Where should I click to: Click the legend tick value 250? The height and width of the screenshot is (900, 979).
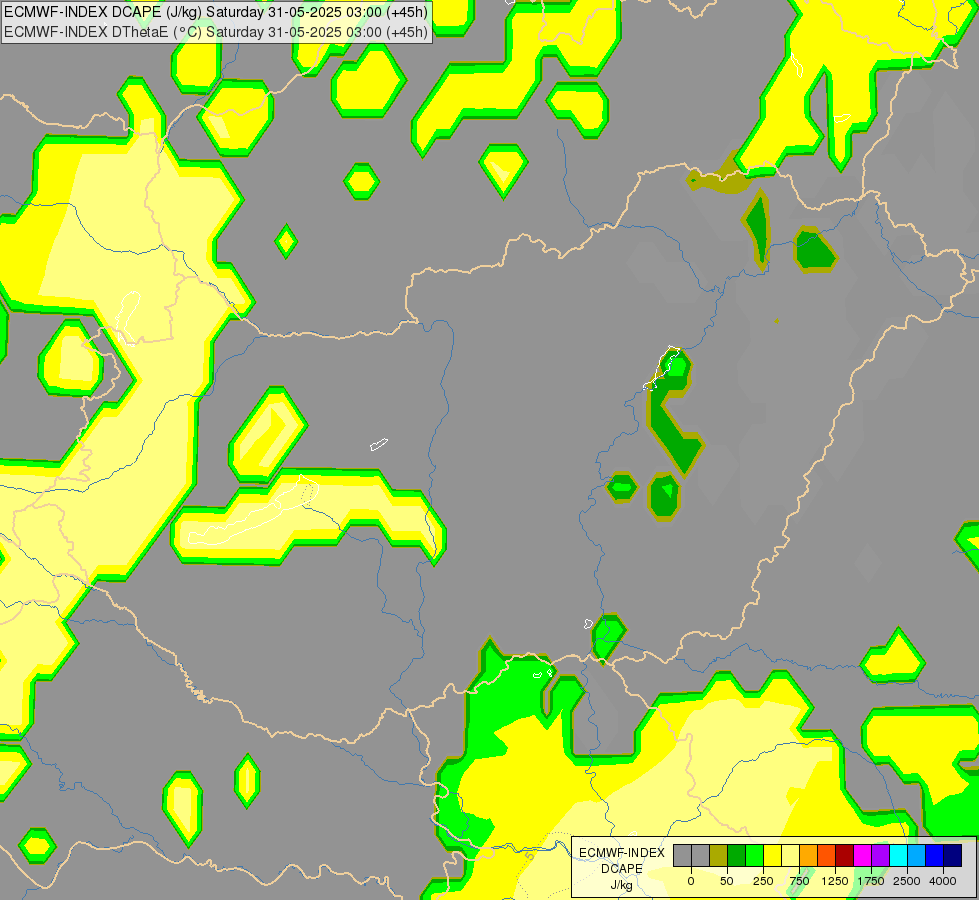click(x=763, y=881)
